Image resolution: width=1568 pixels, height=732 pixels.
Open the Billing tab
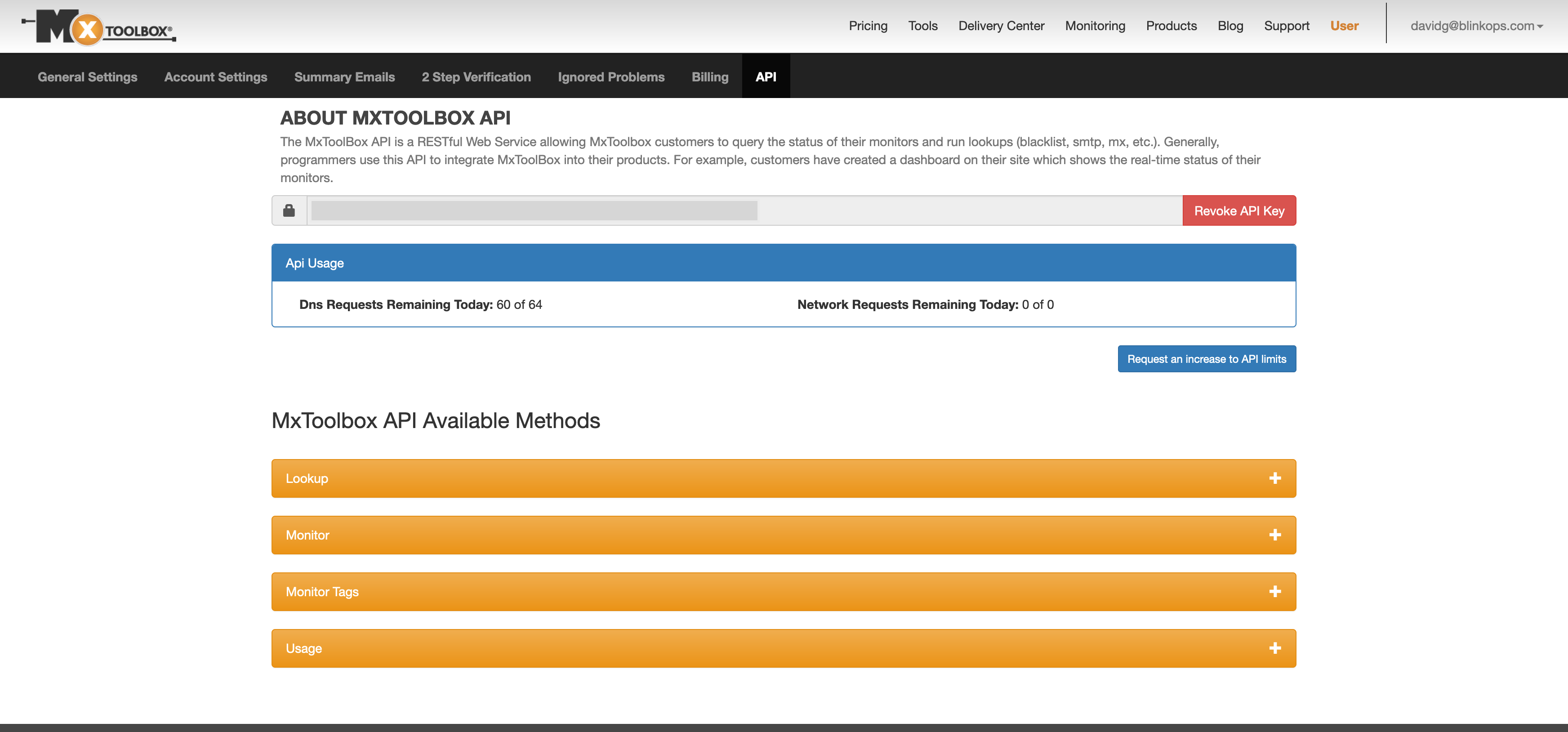[x=710, y=77]
